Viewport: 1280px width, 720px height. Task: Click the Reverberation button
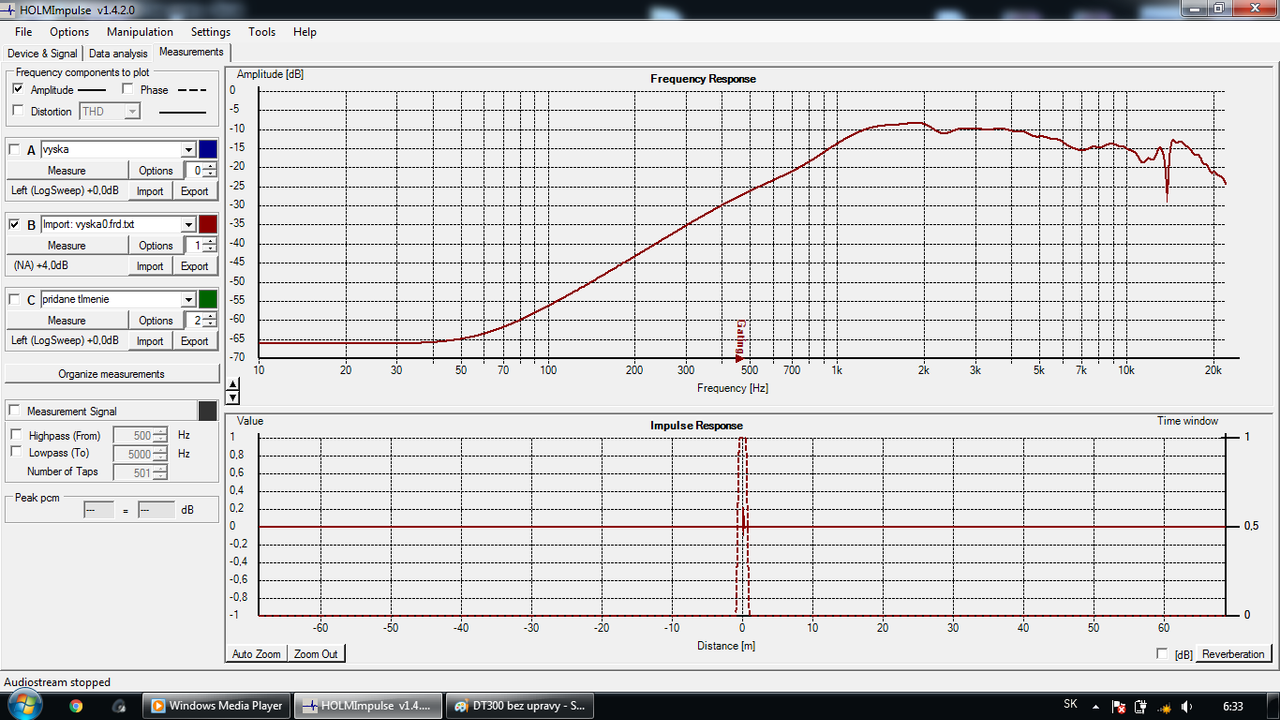coord(1233,654)
